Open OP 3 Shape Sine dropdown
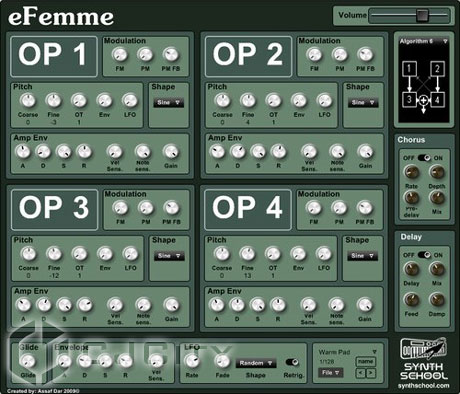The width and height of the screenshot is (460, 394). (169, 256)
